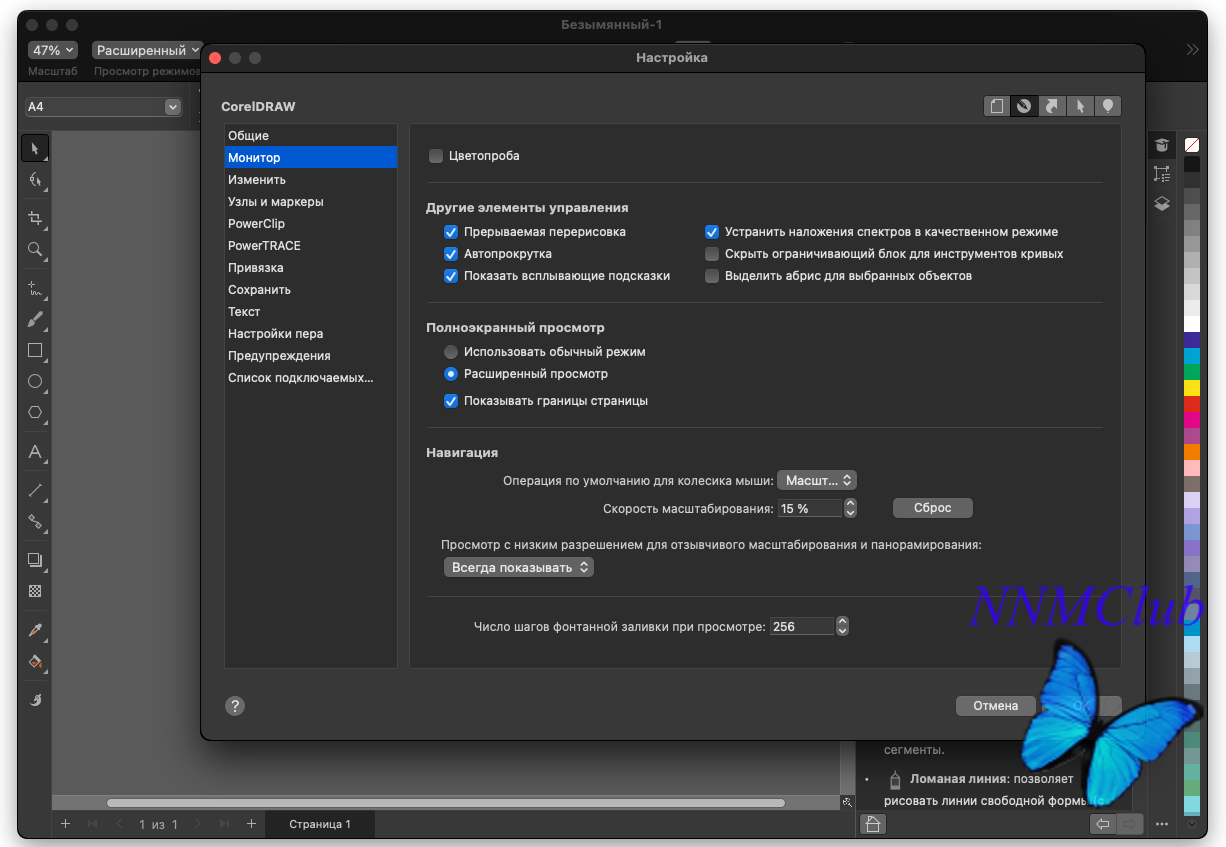Image resolution: width=1226 pixels, height=847 pixels.
Task: Open the Customization arrow icon in dialog
Action: 1052,106
